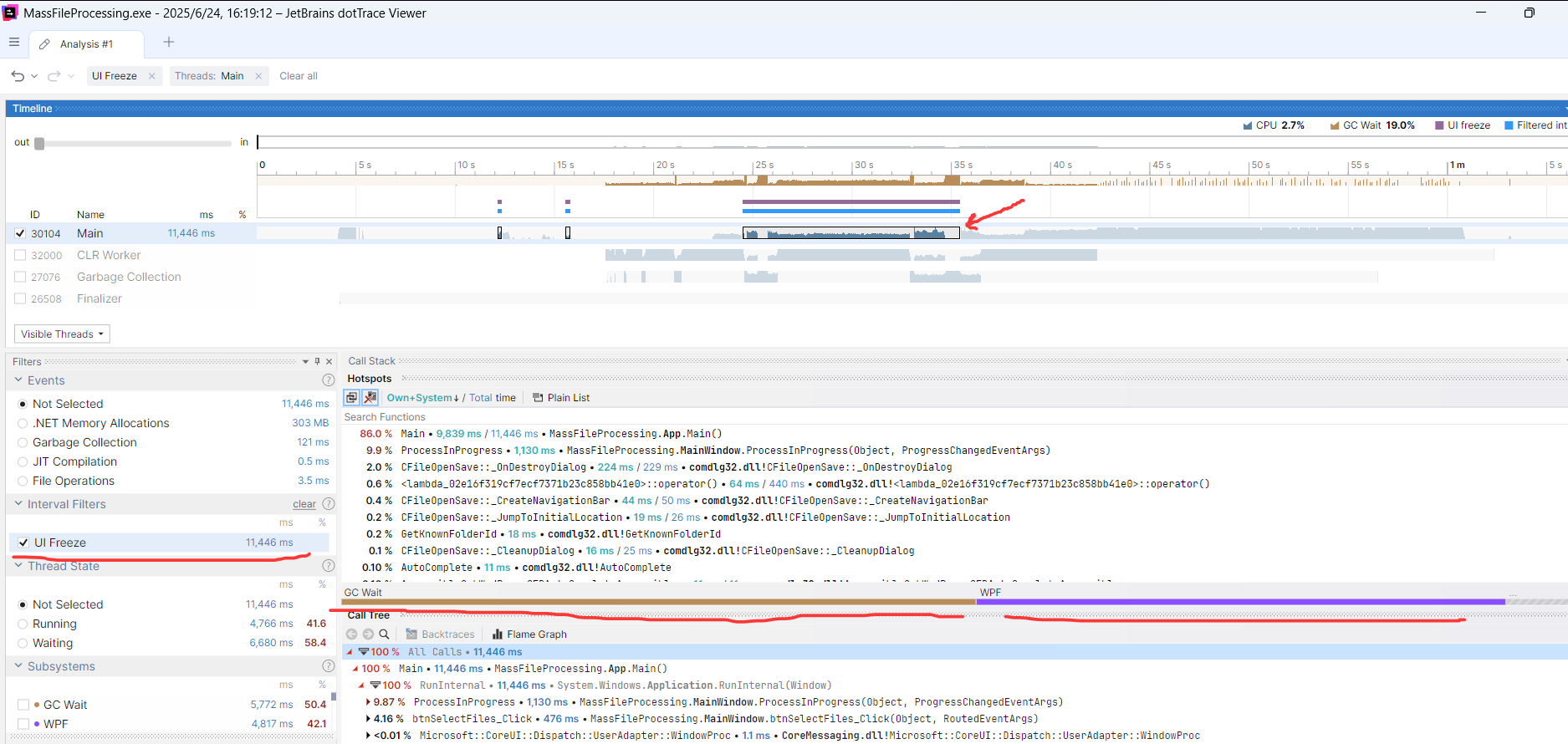Open the Flame Graph view
The height and width of the screenshot is (744, 1568).
(x=529, y=634)
